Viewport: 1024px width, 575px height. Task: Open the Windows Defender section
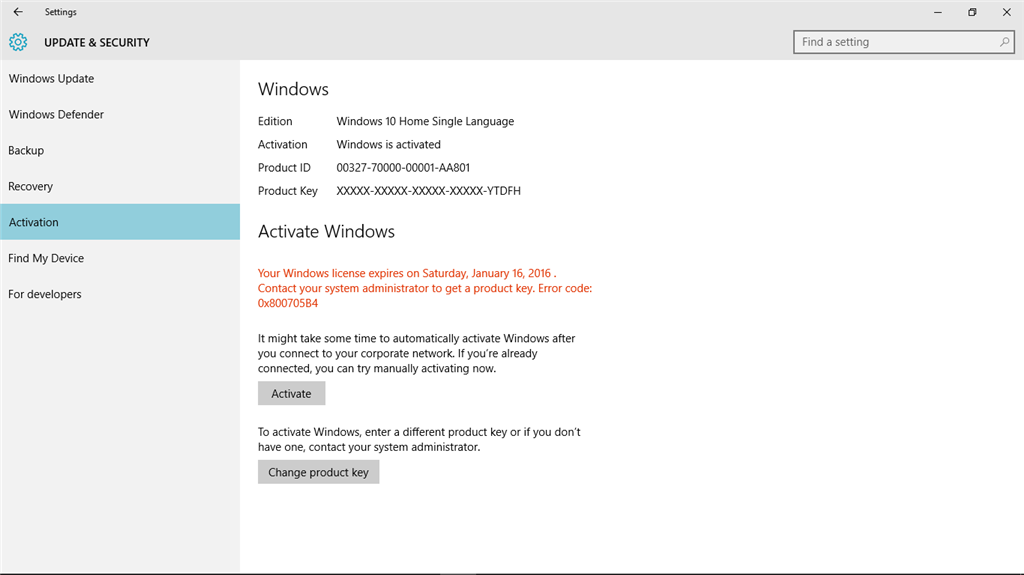(120, 114)
